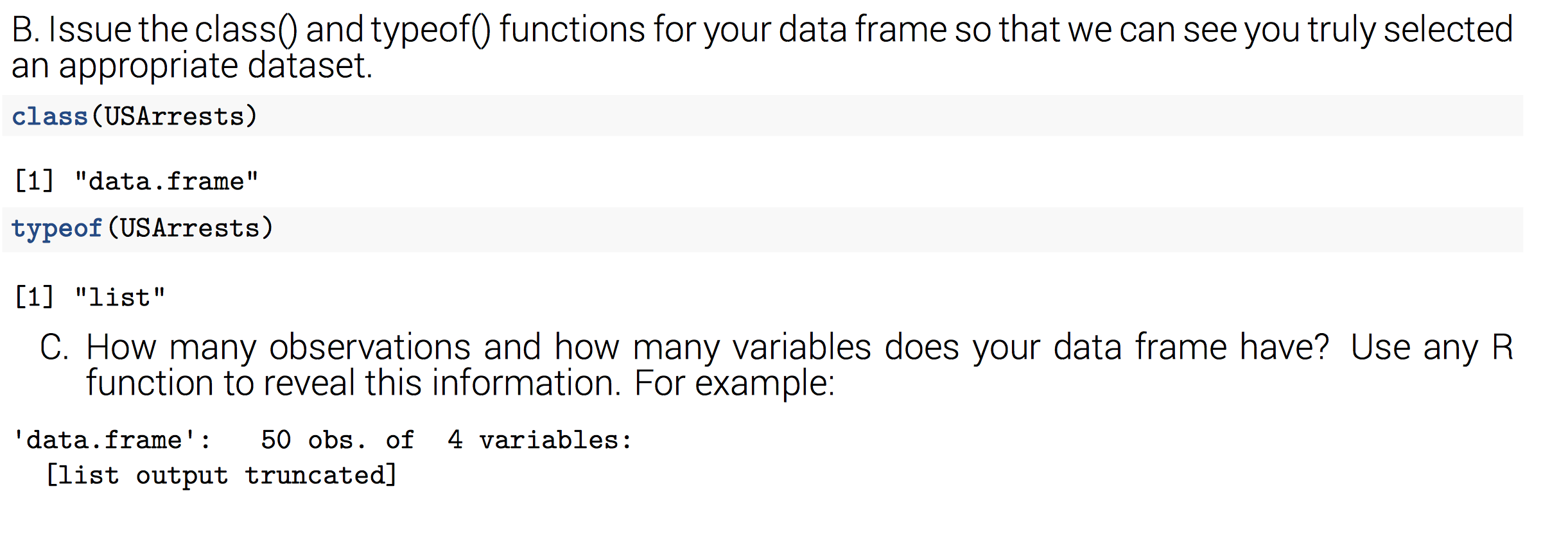The width and height of the screenshot is (1568, 534).
Task: Click the [1] index before "data.frame" output
Action: [35, 182]
